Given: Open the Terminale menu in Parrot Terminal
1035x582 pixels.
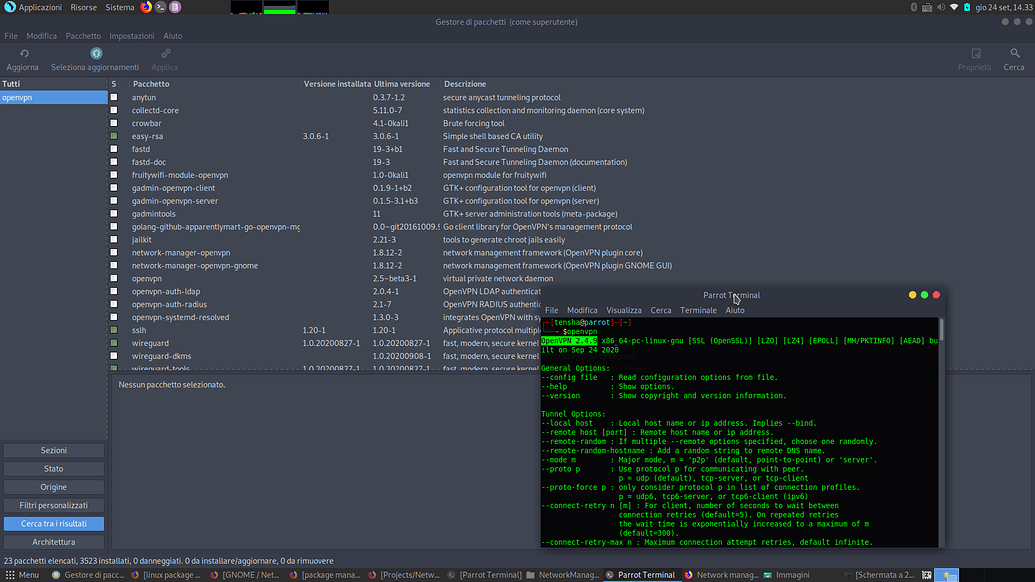Looking at the screenshot, I should click(x=698, y=310).
